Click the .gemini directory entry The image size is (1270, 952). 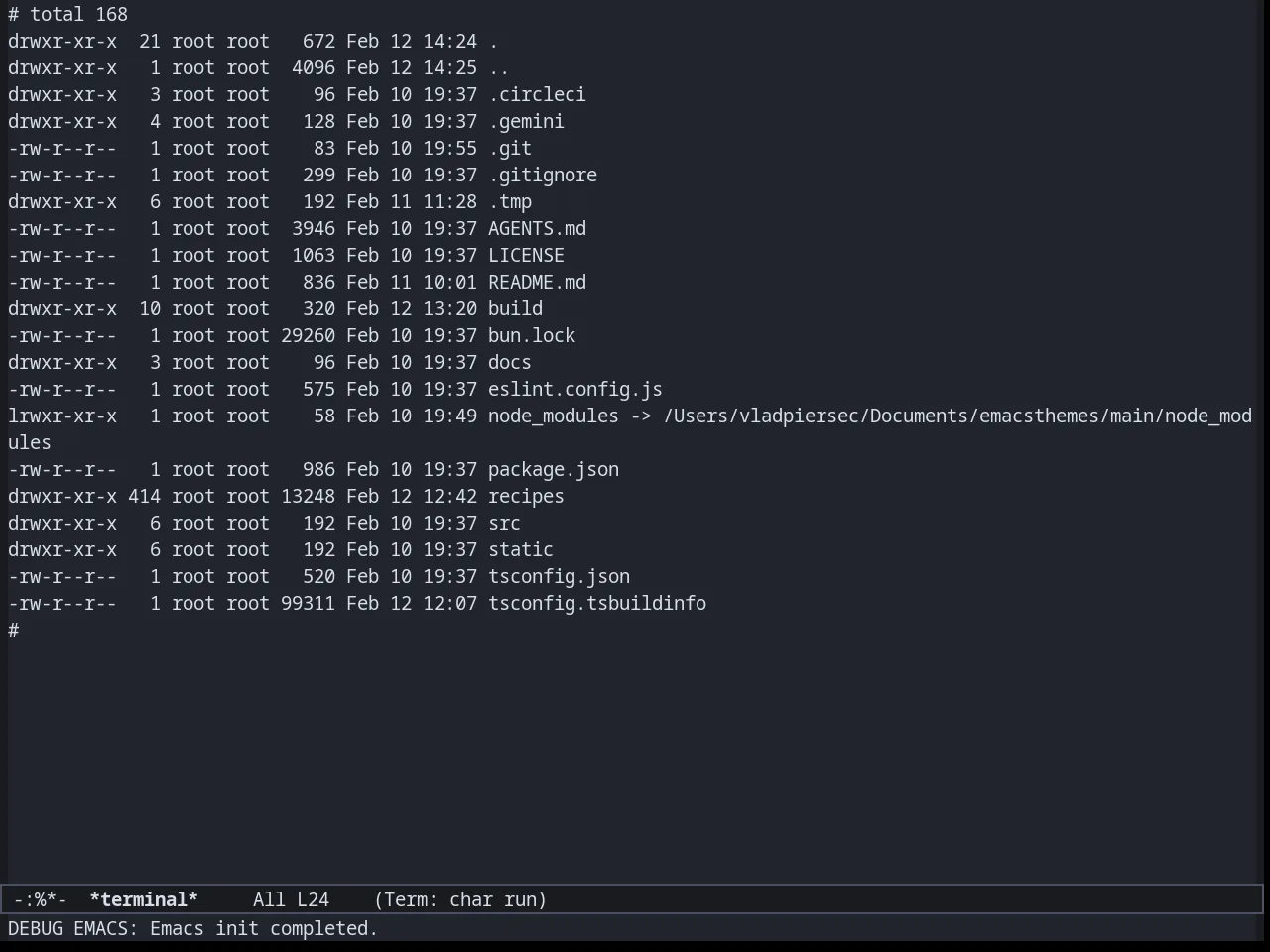526,121
